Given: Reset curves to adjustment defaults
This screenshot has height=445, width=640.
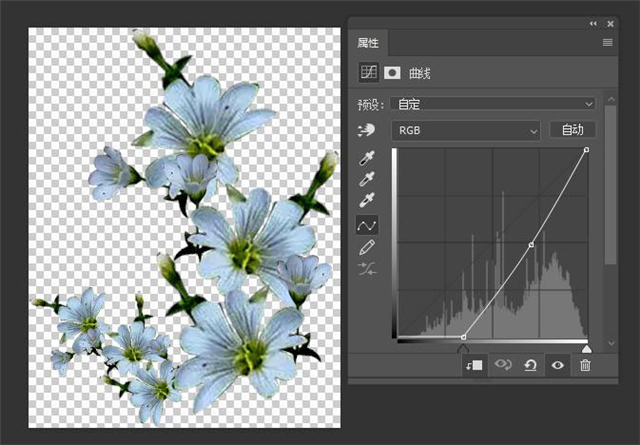Looking at the screenshot, I should click(530, 365).
